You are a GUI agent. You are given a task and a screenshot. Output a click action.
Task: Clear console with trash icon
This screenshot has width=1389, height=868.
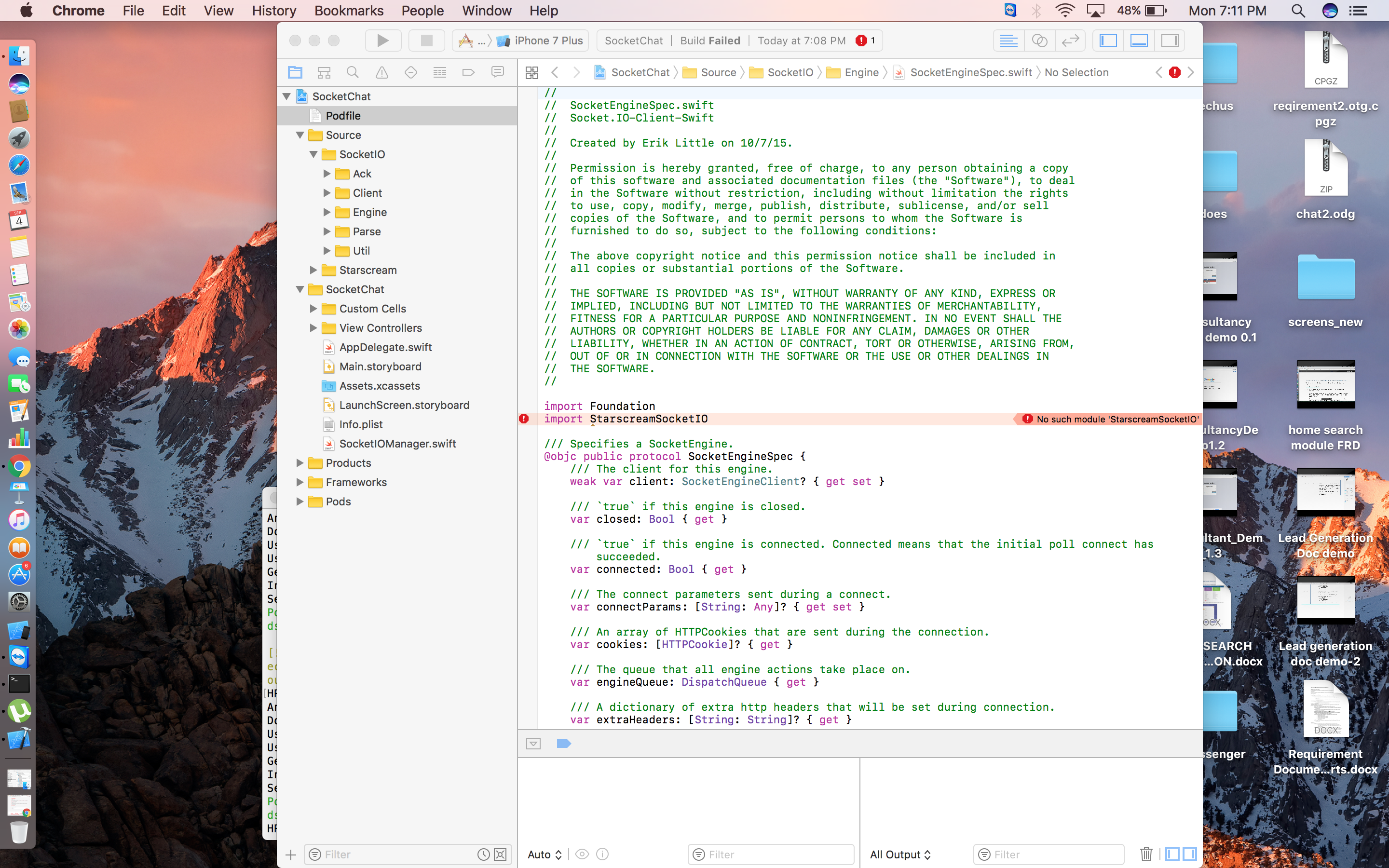click(1146, 854)
